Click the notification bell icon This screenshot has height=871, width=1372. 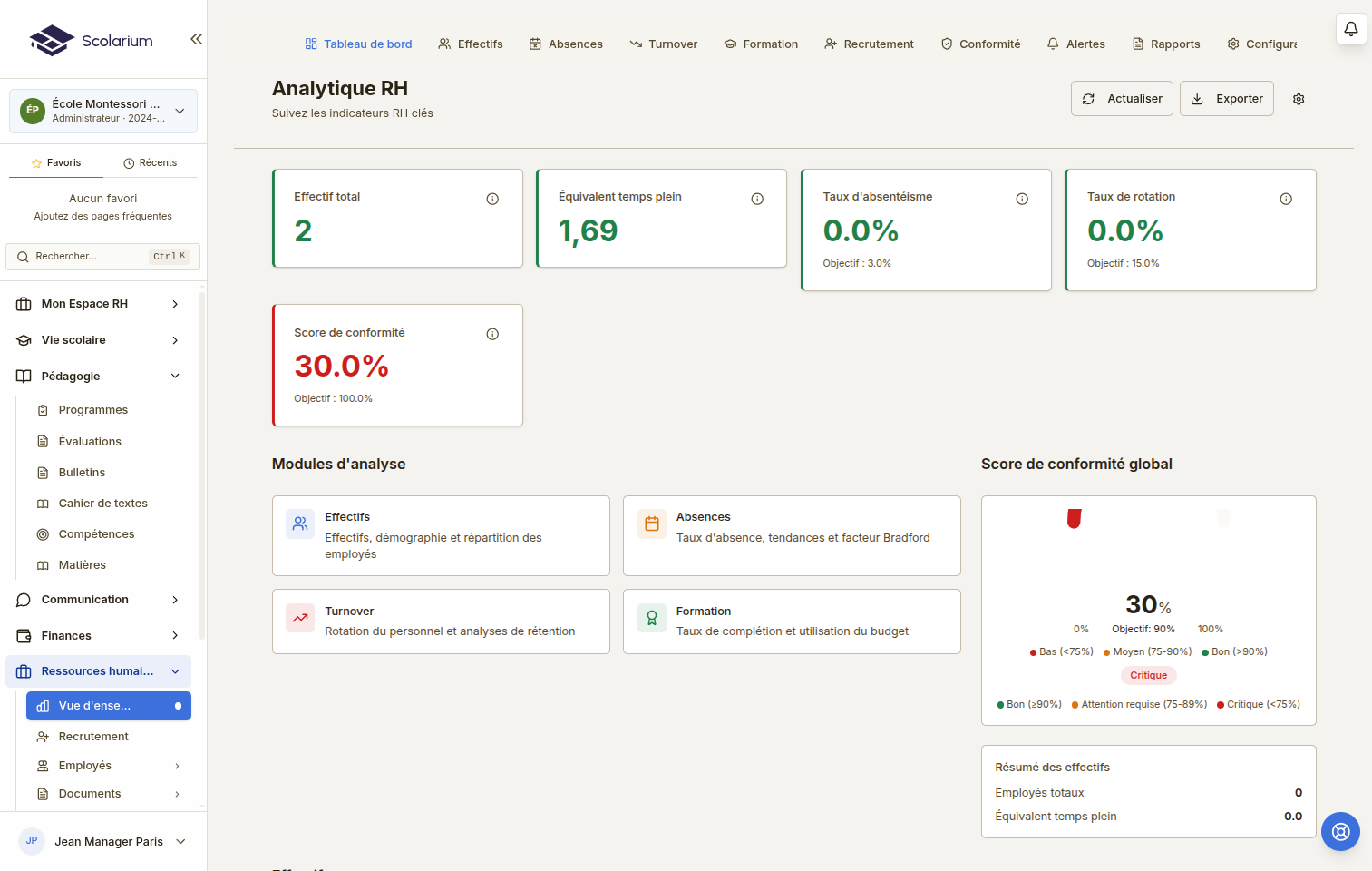pos(1350,29)
